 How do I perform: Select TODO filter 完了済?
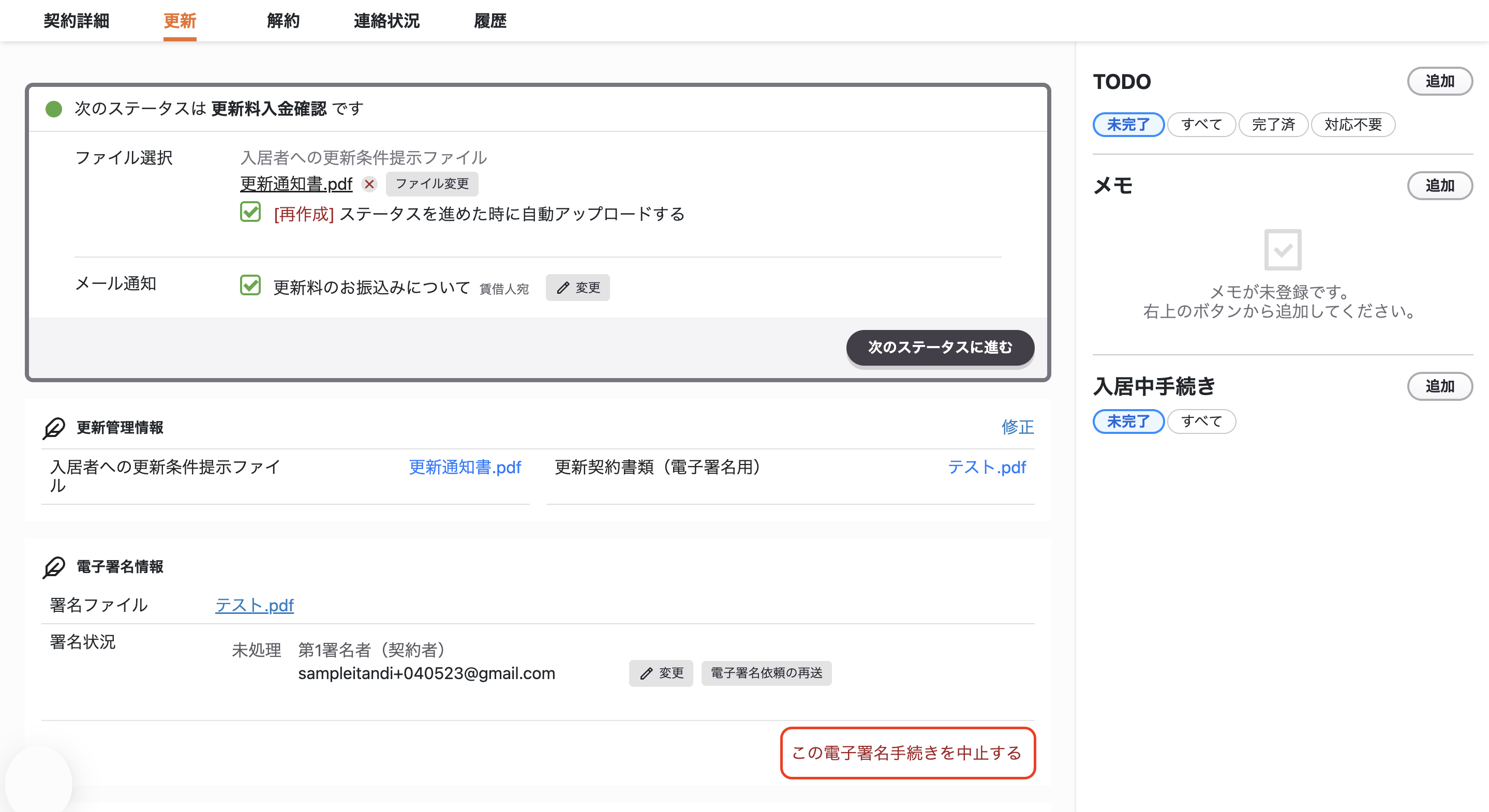pos(1273,124)
